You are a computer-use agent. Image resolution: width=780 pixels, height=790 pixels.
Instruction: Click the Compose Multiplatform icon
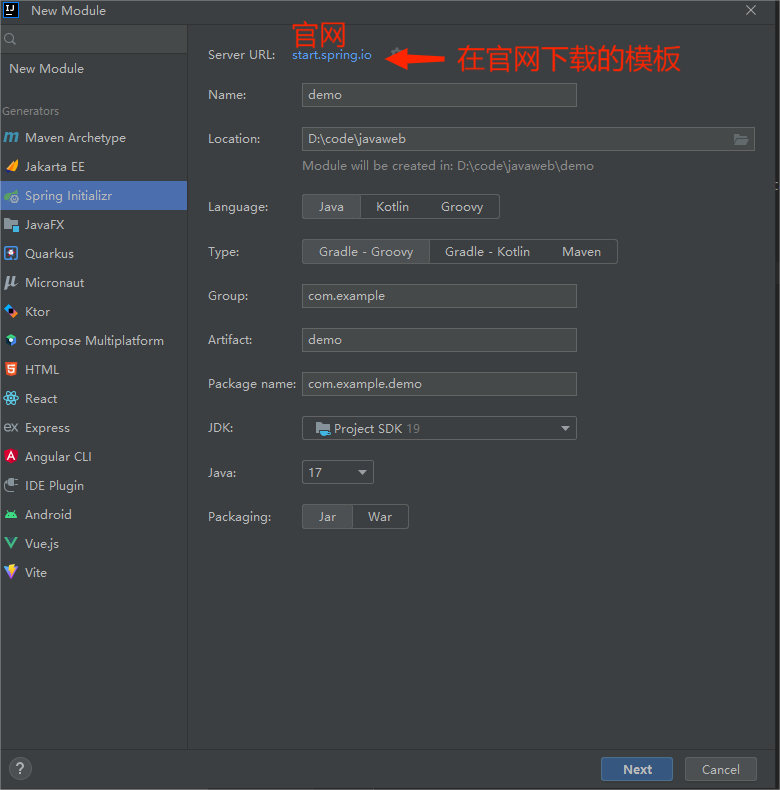(11, 340)
